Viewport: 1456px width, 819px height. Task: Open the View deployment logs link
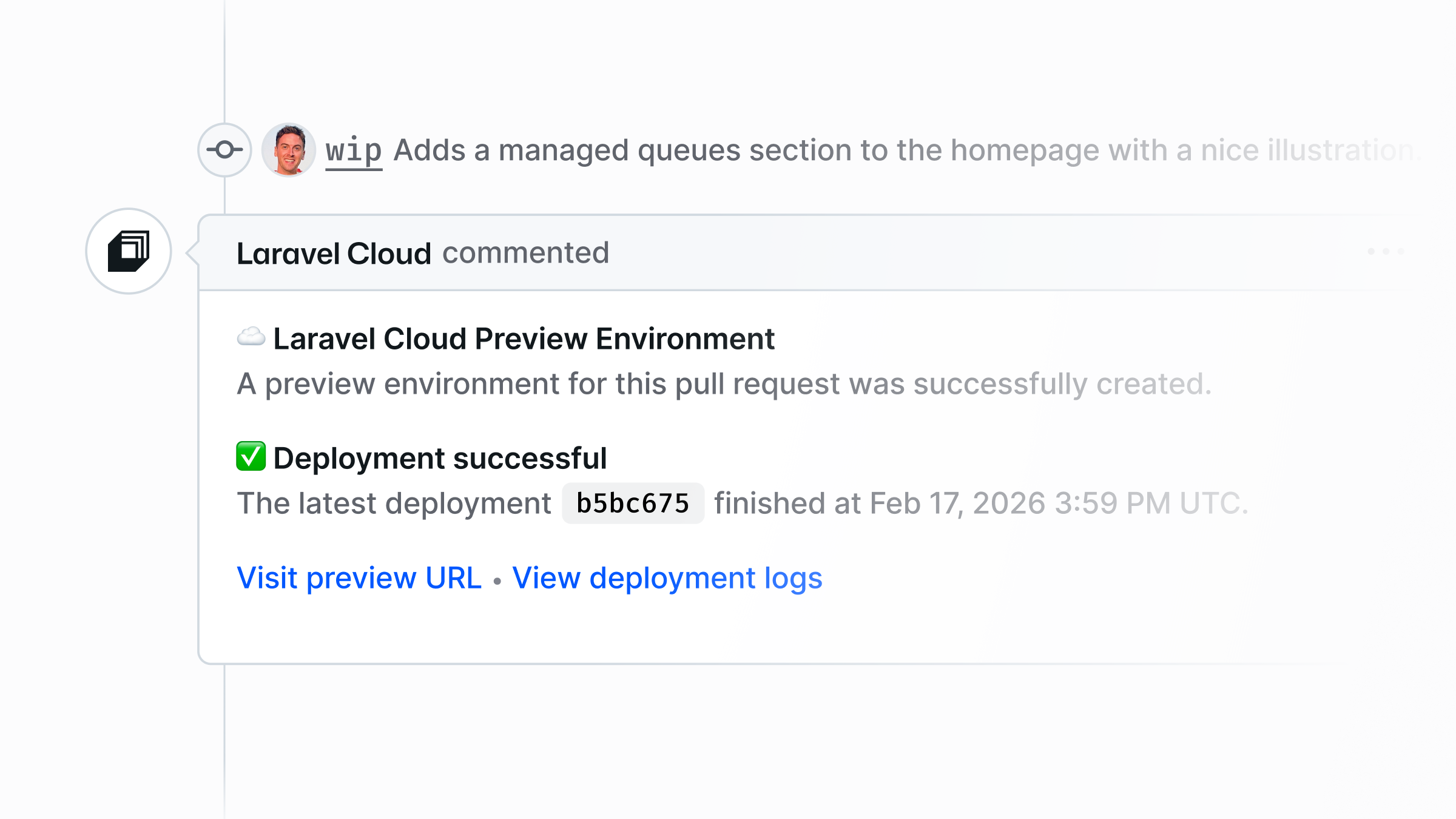tap(667, 578)
